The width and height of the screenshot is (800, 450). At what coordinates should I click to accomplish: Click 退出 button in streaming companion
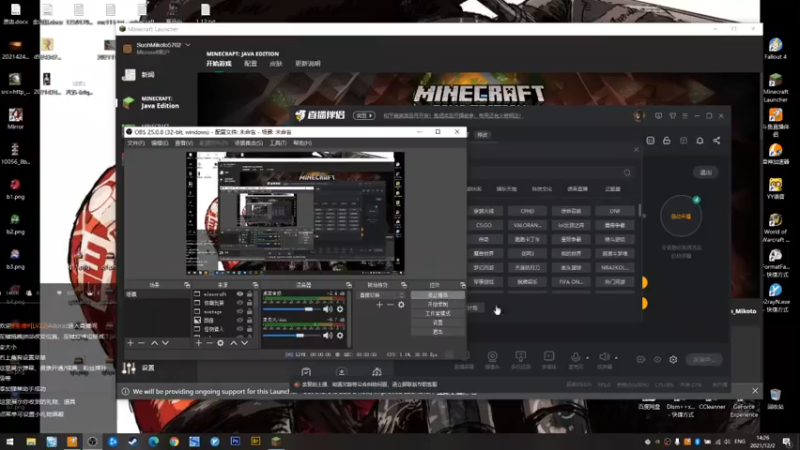point(706,172)
